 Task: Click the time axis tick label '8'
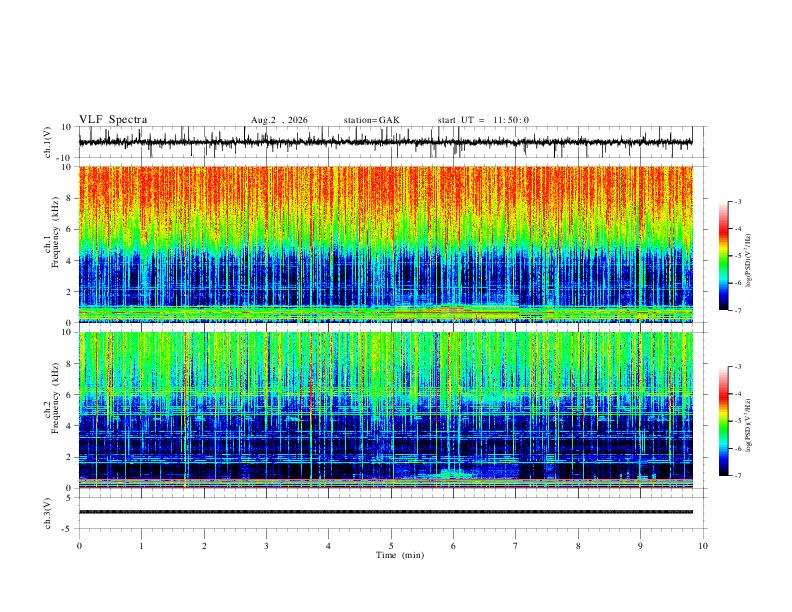pyautogui.click(x=578, y=546)
